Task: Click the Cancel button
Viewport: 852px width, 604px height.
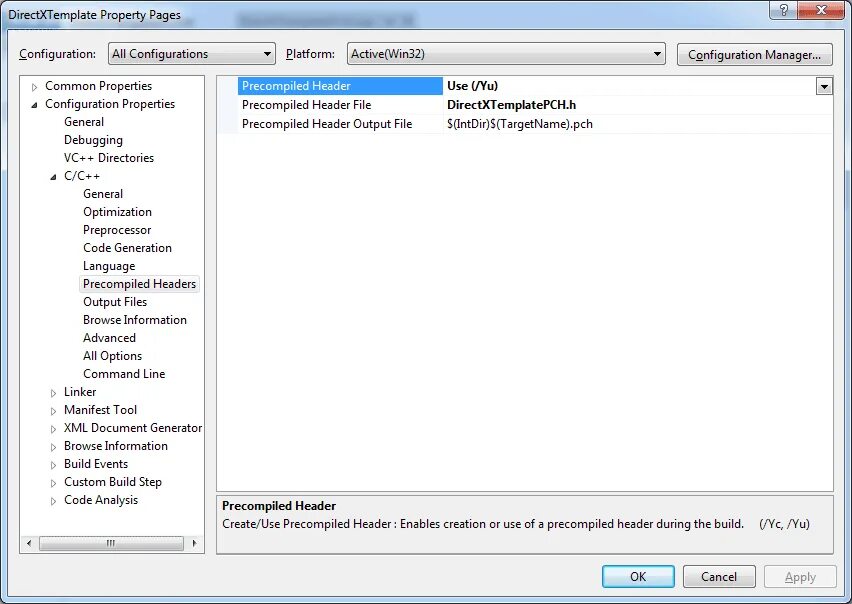Action: click(x=719, y=576)
